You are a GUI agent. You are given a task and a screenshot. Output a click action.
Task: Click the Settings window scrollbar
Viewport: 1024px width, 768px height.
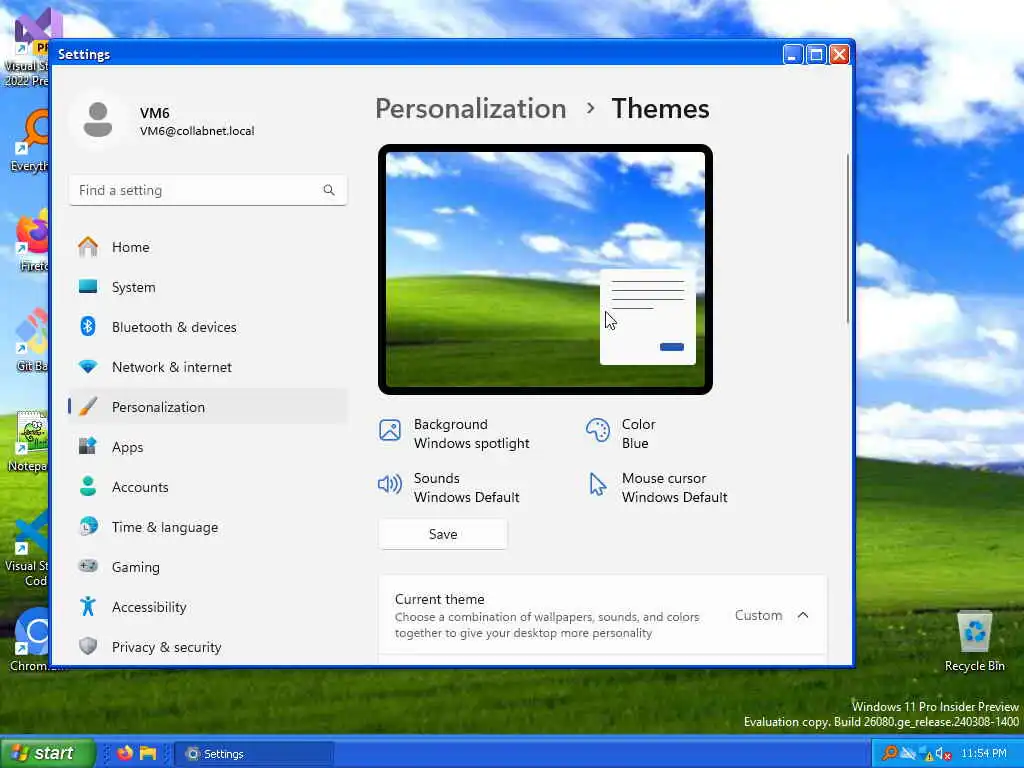point(848,238)
